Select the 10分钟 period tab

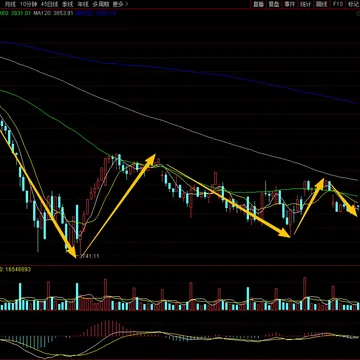[28, 4]
